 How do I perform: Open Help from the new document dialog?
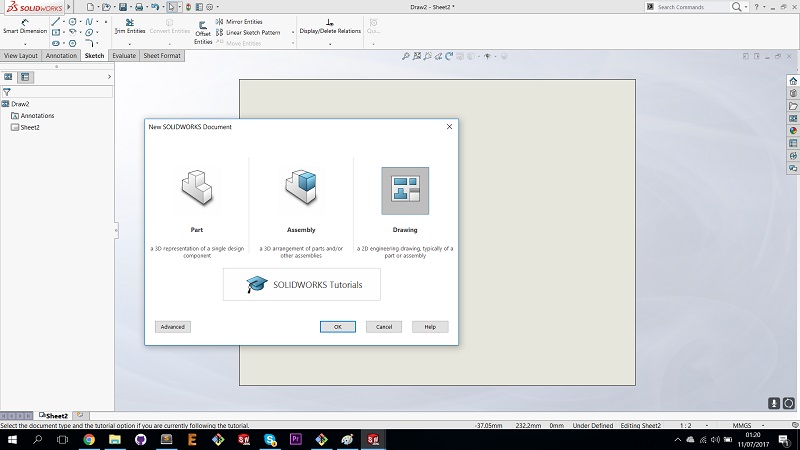[430, 327]
